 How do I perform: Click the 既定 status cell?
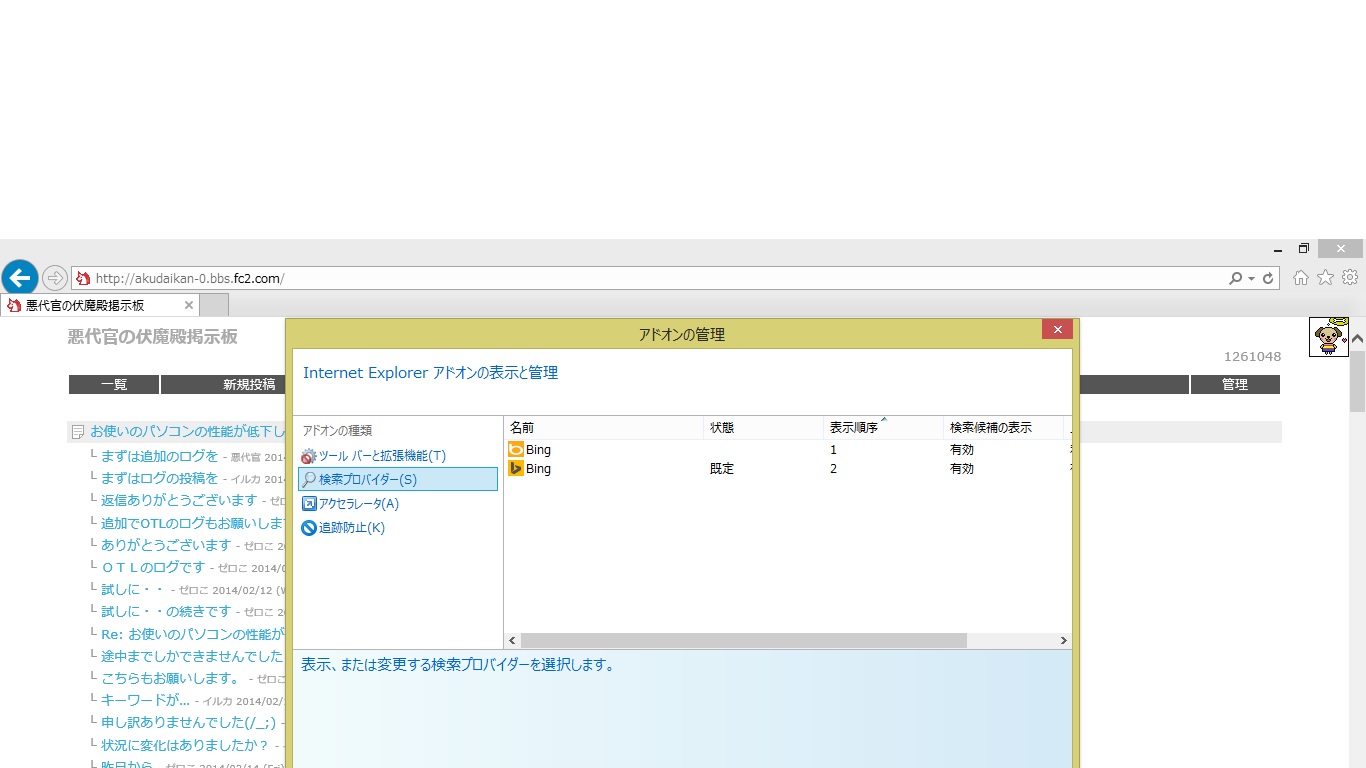[722, 468]
